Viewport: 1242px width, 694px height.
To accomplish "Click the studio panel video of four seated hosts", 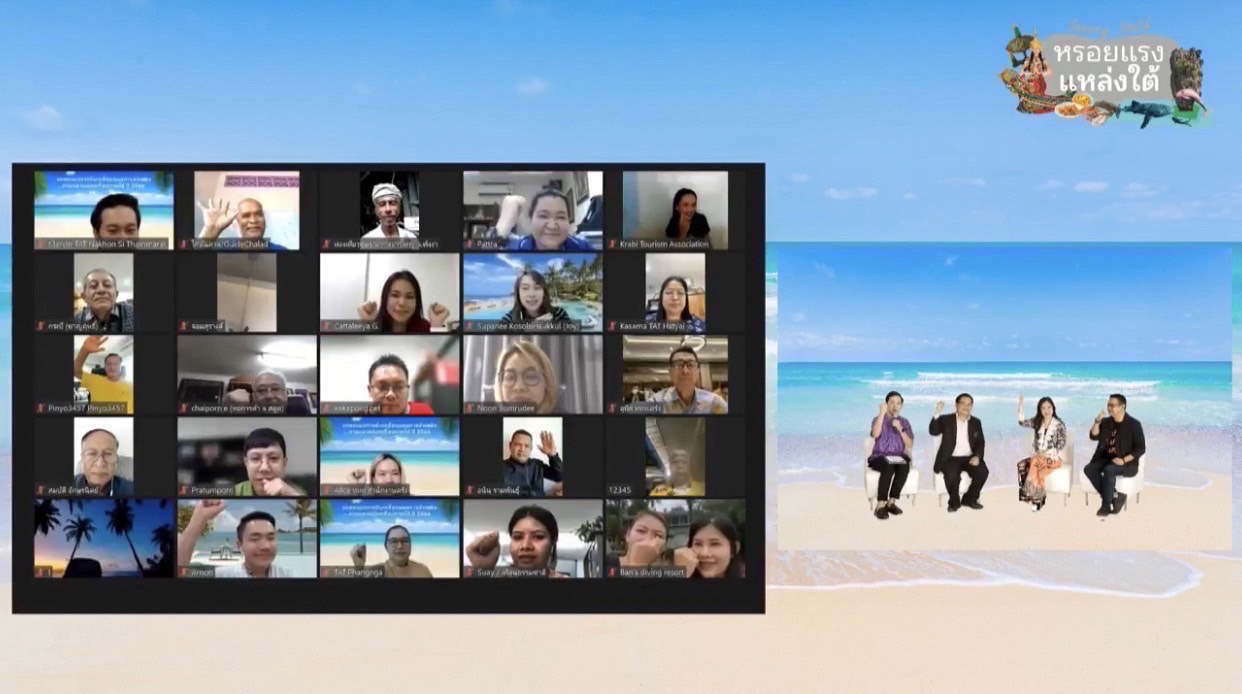I will (1004, 398).
